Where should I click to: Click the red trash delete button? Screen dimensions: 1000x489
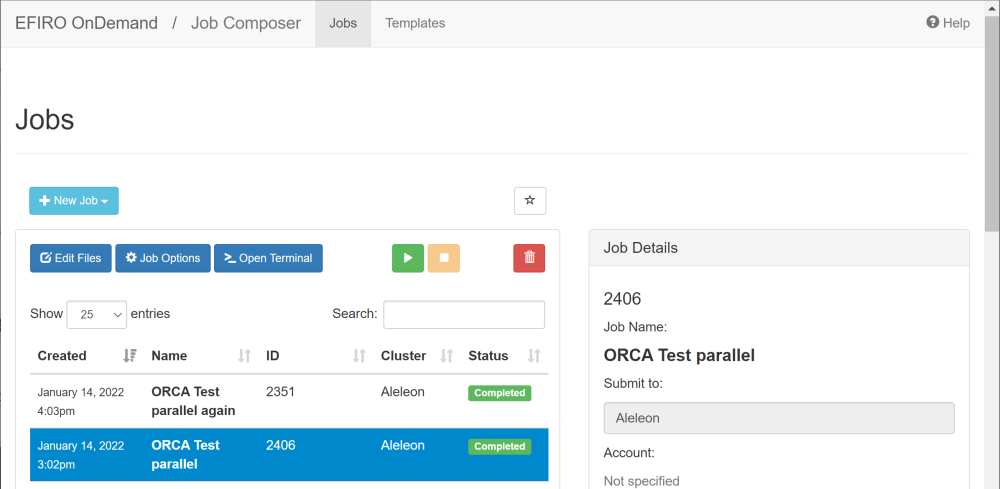[529, 258]
